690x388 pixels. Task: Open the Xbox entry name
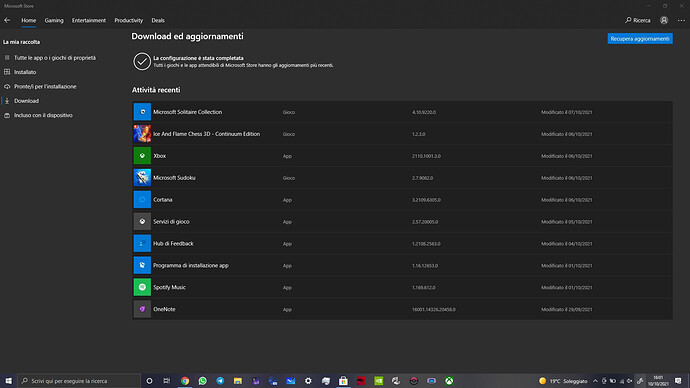(x=159, y=156)
